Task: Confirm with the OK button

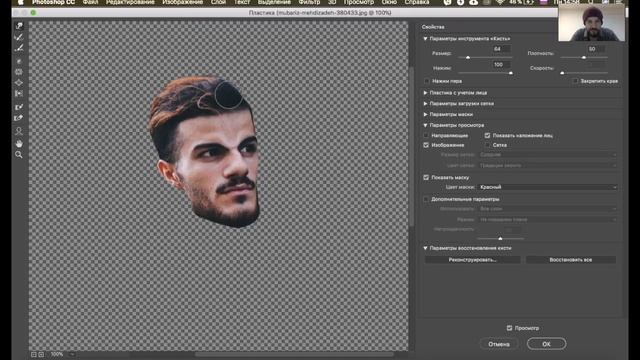Action: [x=547, y=344]
